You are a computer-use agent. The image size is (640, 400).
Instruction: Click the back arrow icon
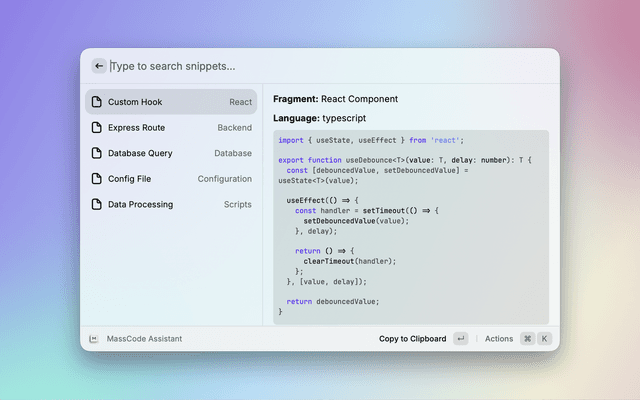click(98, 66)
